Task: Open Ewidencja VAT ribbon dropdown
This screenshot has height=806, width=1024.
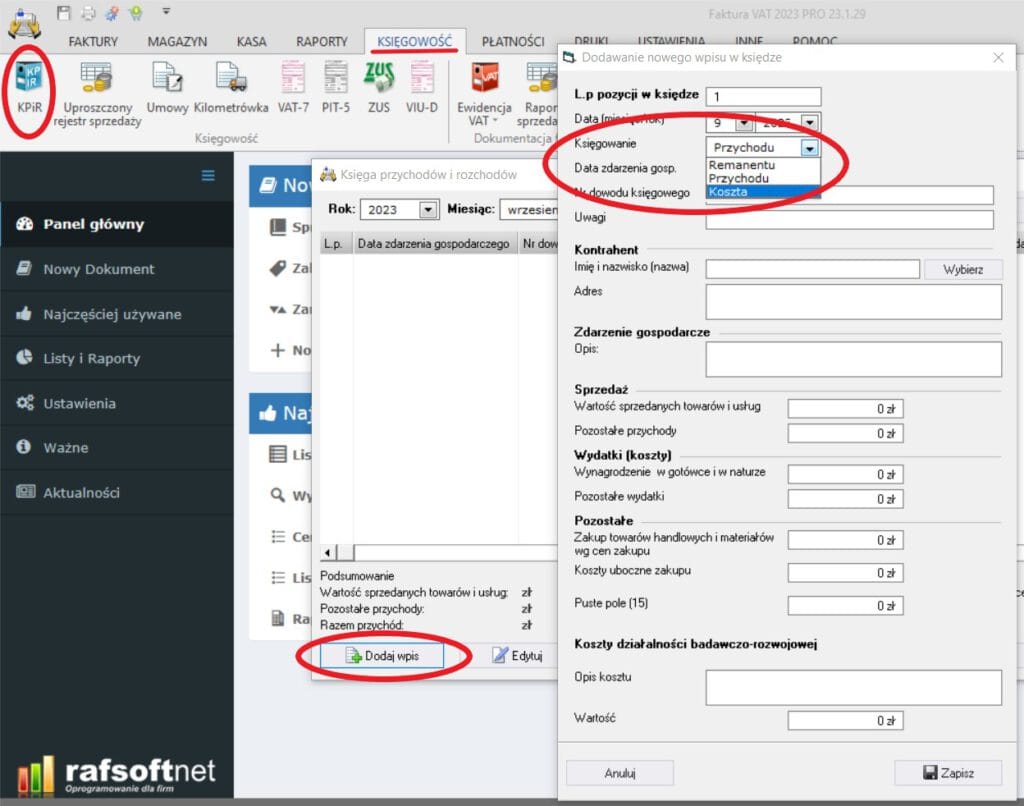Action: click(485, 90)
